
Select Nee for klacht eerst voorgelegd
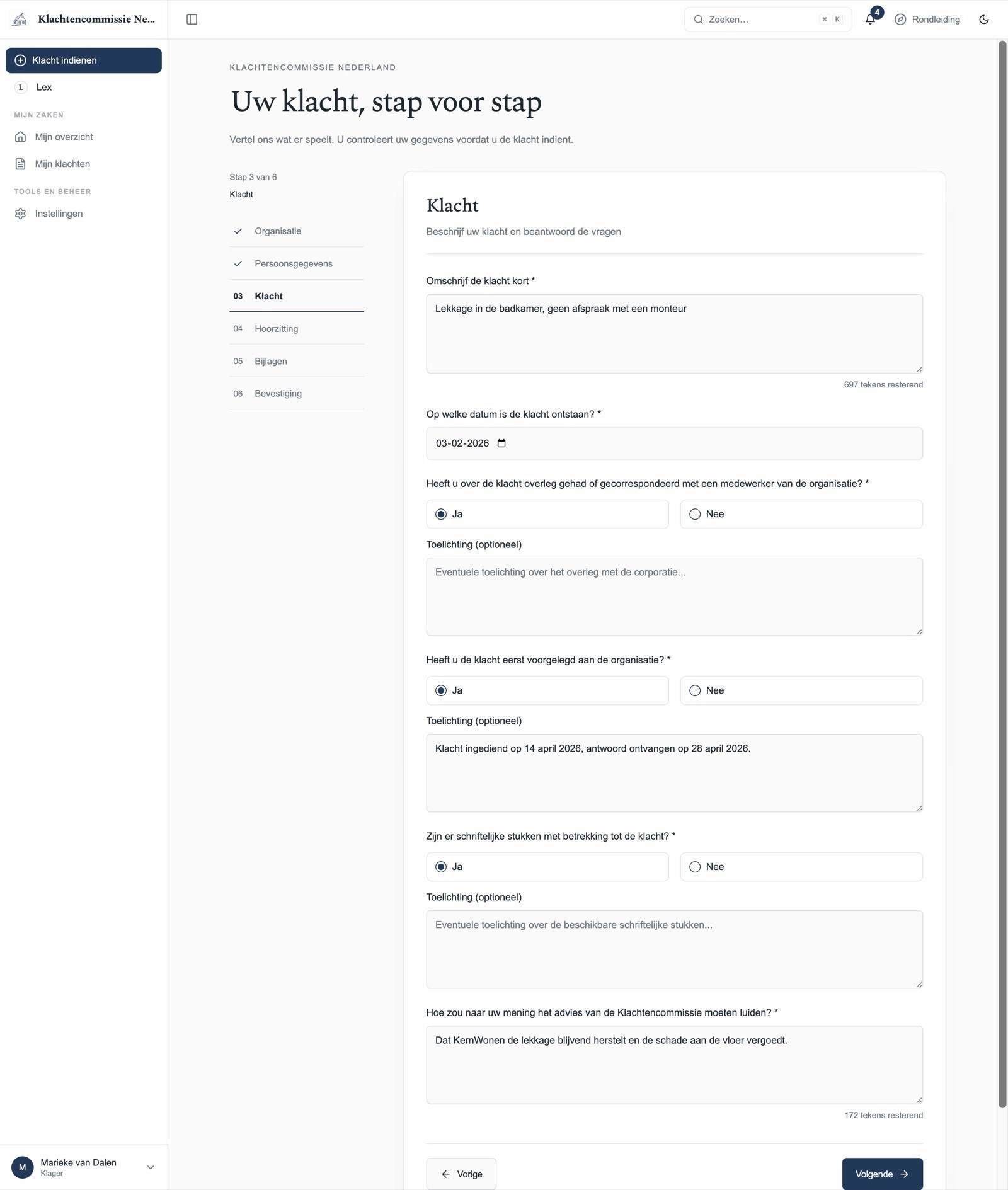(801, 690)
